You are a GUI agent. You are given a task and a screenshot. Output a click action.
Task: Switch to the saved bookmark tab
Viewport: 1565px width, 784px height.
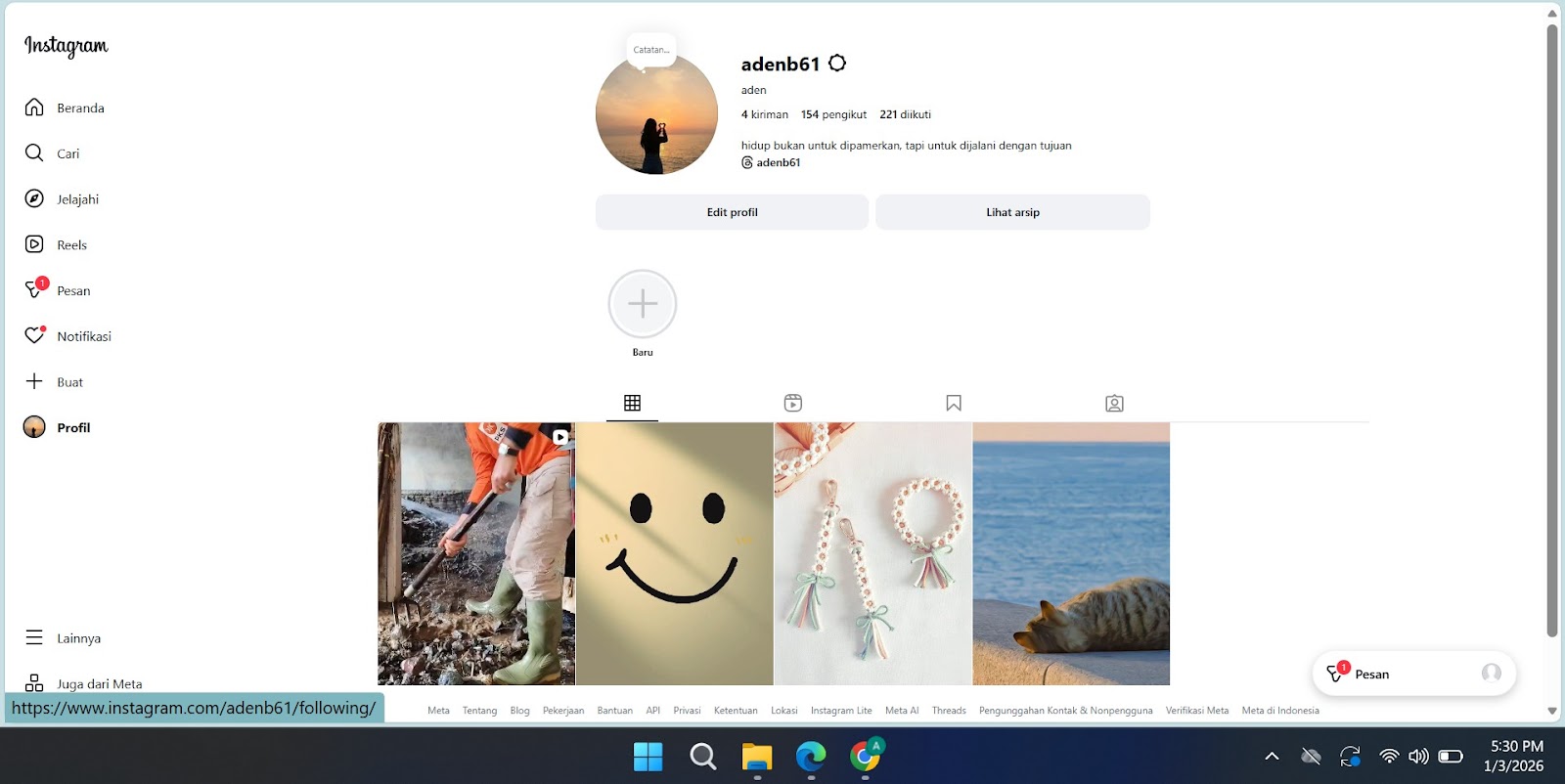[x=954, y=403]
